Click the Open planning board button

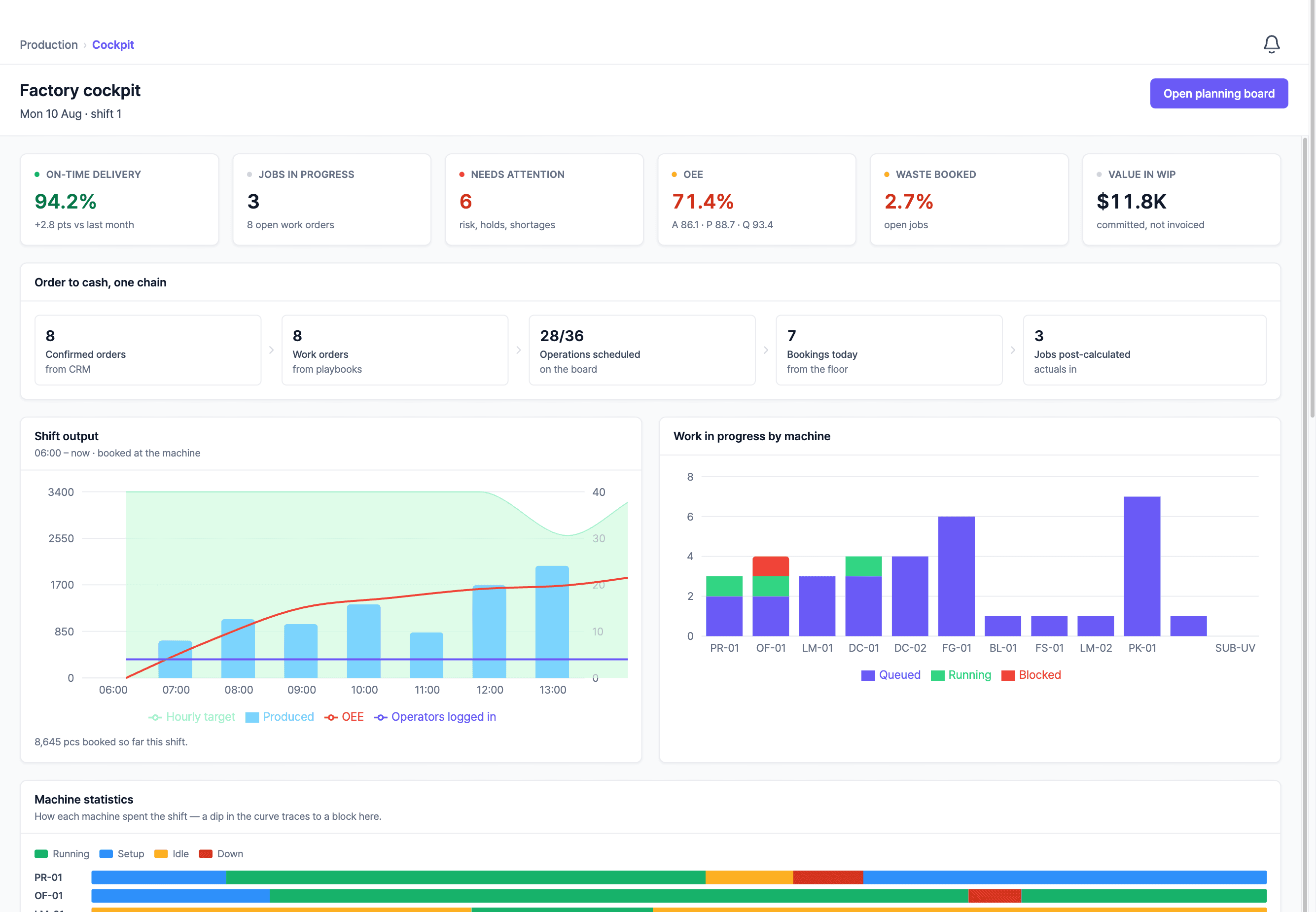[x=1219, y=93]
